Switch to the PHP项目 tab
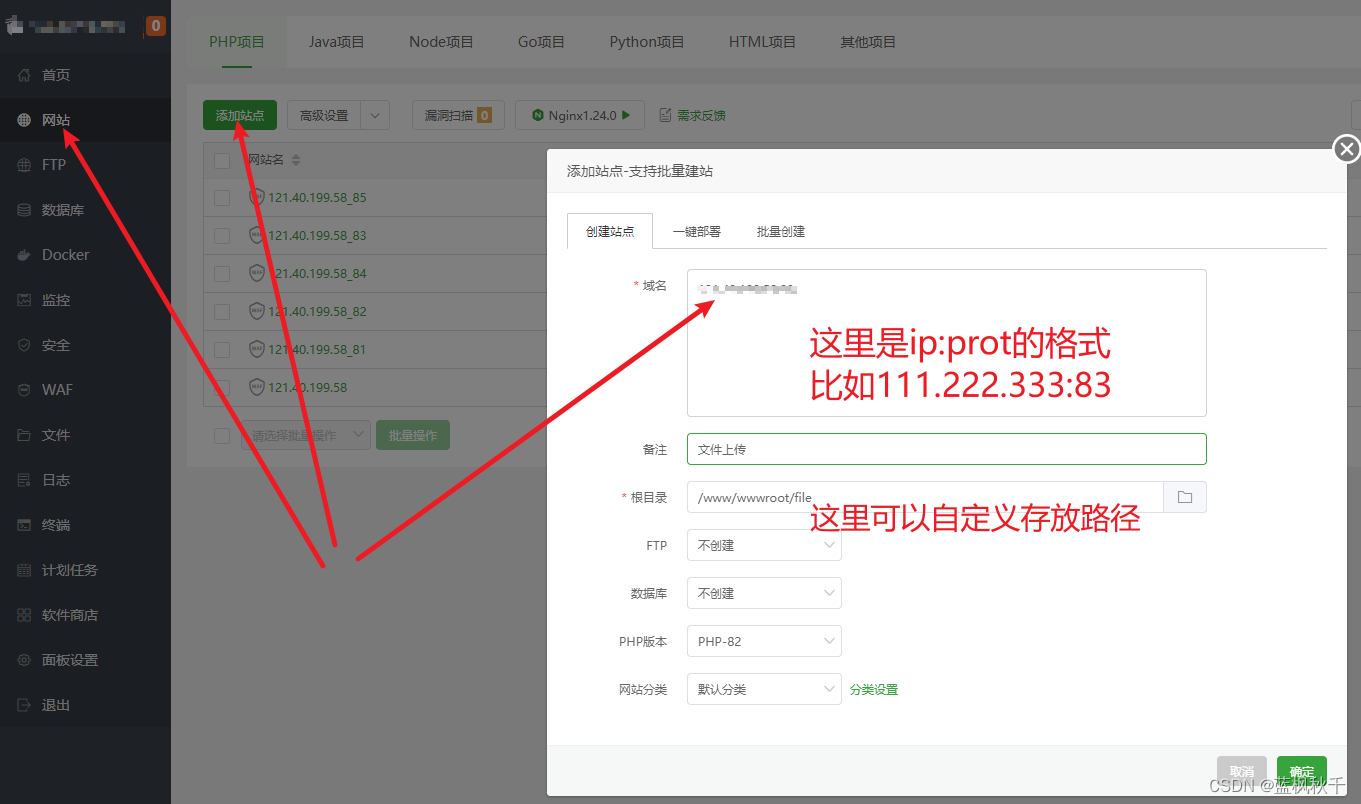Viewport: 1361px width, 804px height. click(x=237, y=42)
